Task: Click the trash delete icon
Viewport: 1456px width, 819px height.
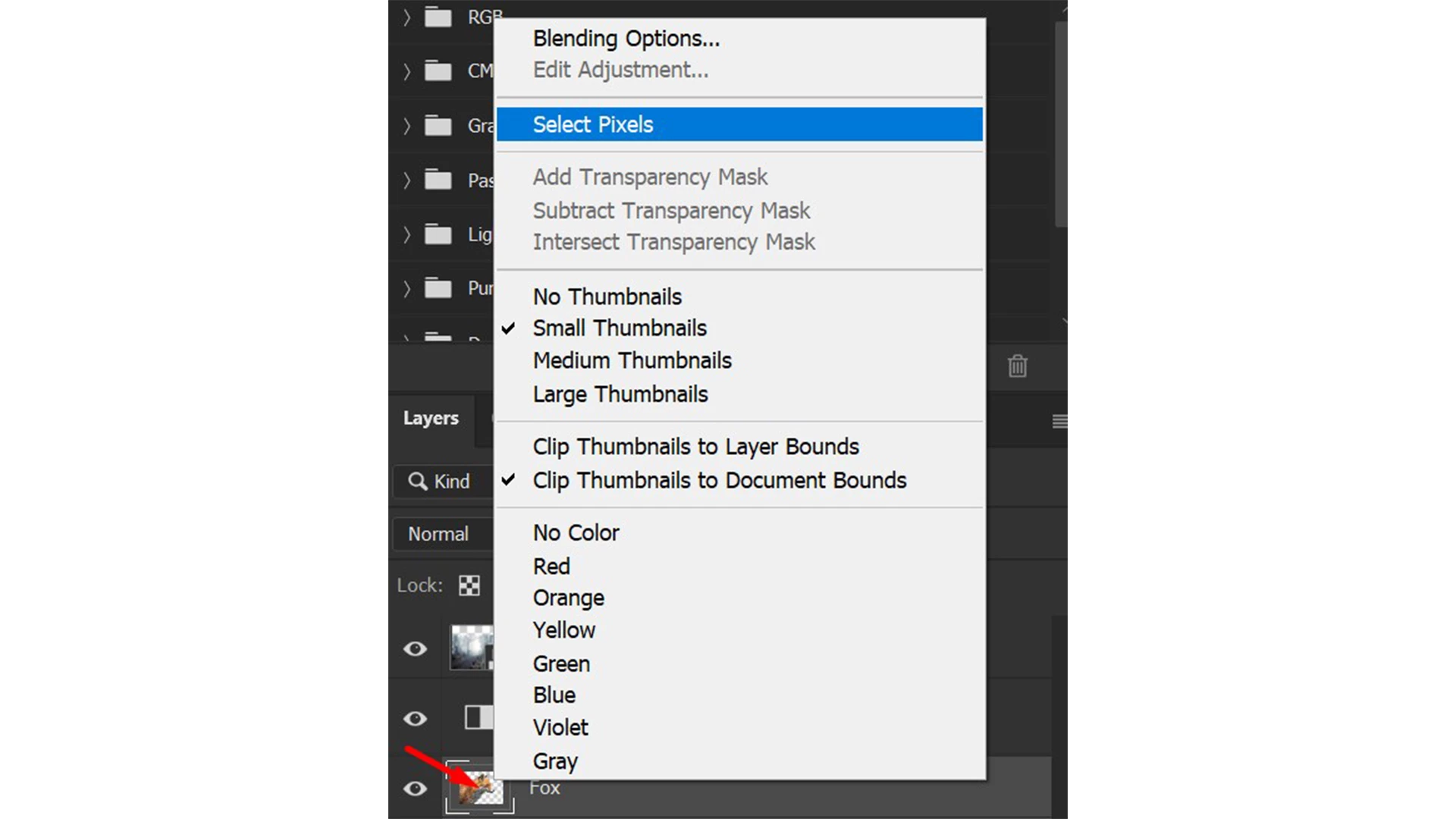Action: 1017,366
